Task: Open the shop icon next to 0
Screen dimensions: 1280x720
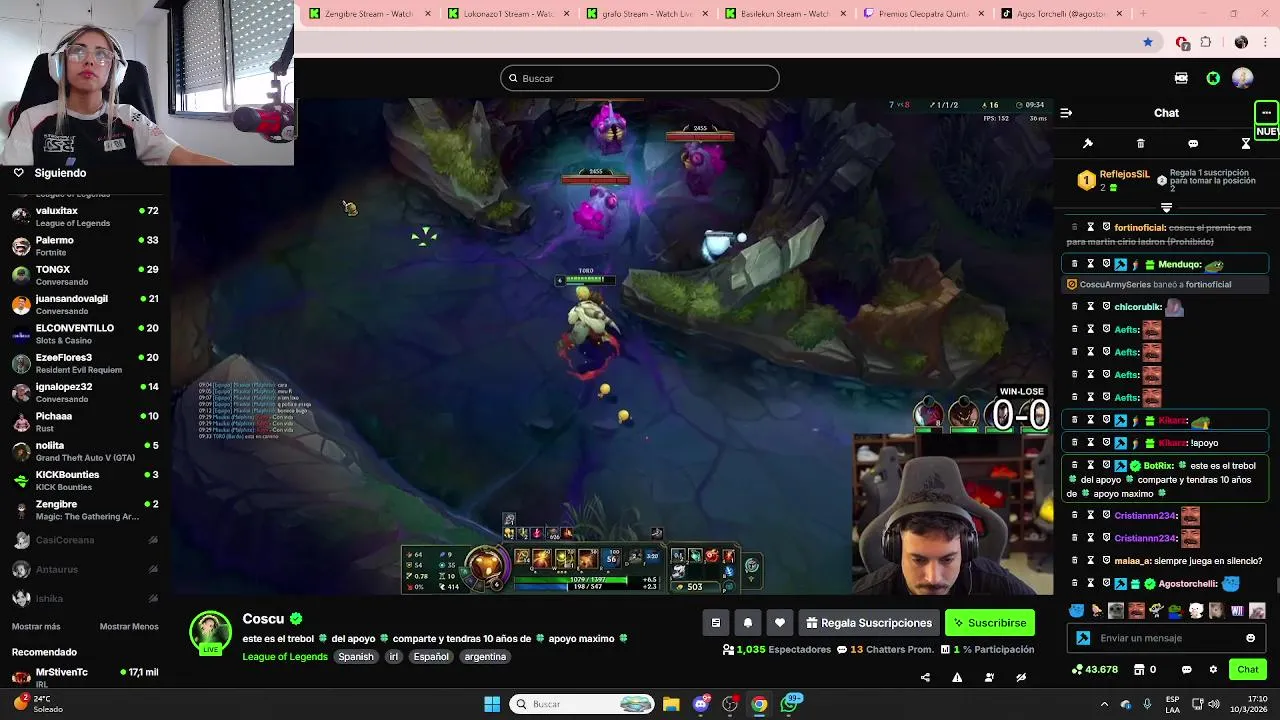Action: point(1139,670)
